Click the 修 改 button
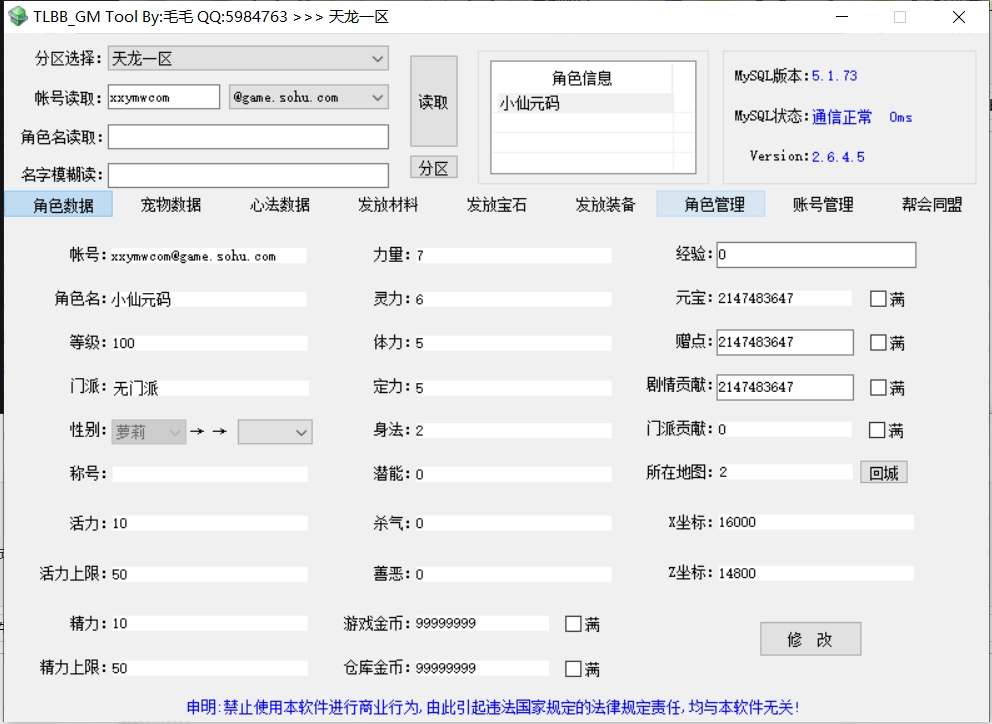Viewport: 992px width, 724px height. pos(810,639)
